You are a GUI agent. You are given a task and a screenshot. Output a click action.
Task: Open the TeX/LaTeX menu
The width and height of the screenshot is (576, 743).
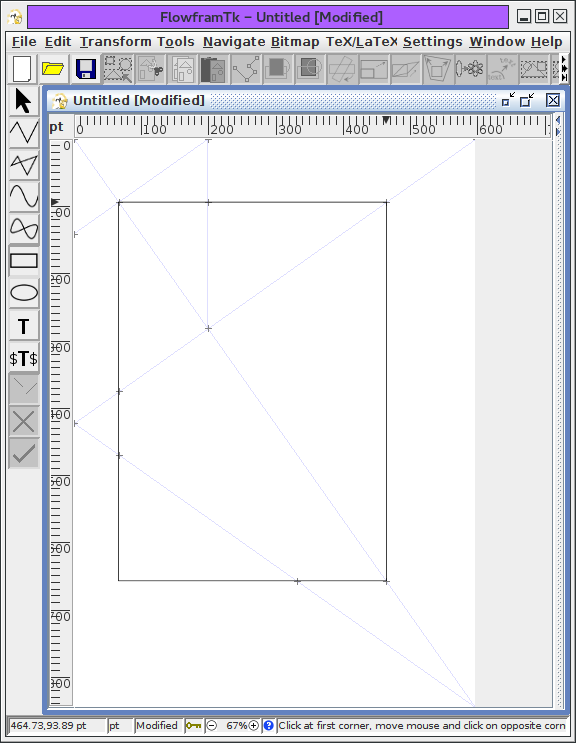click(361, 42)
